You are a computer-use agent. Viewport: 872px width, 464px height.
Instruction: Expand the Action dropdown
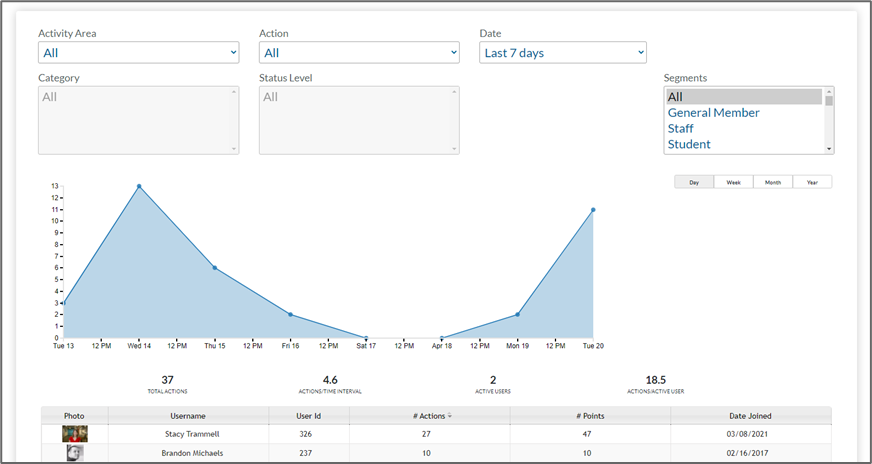point(359,52)
